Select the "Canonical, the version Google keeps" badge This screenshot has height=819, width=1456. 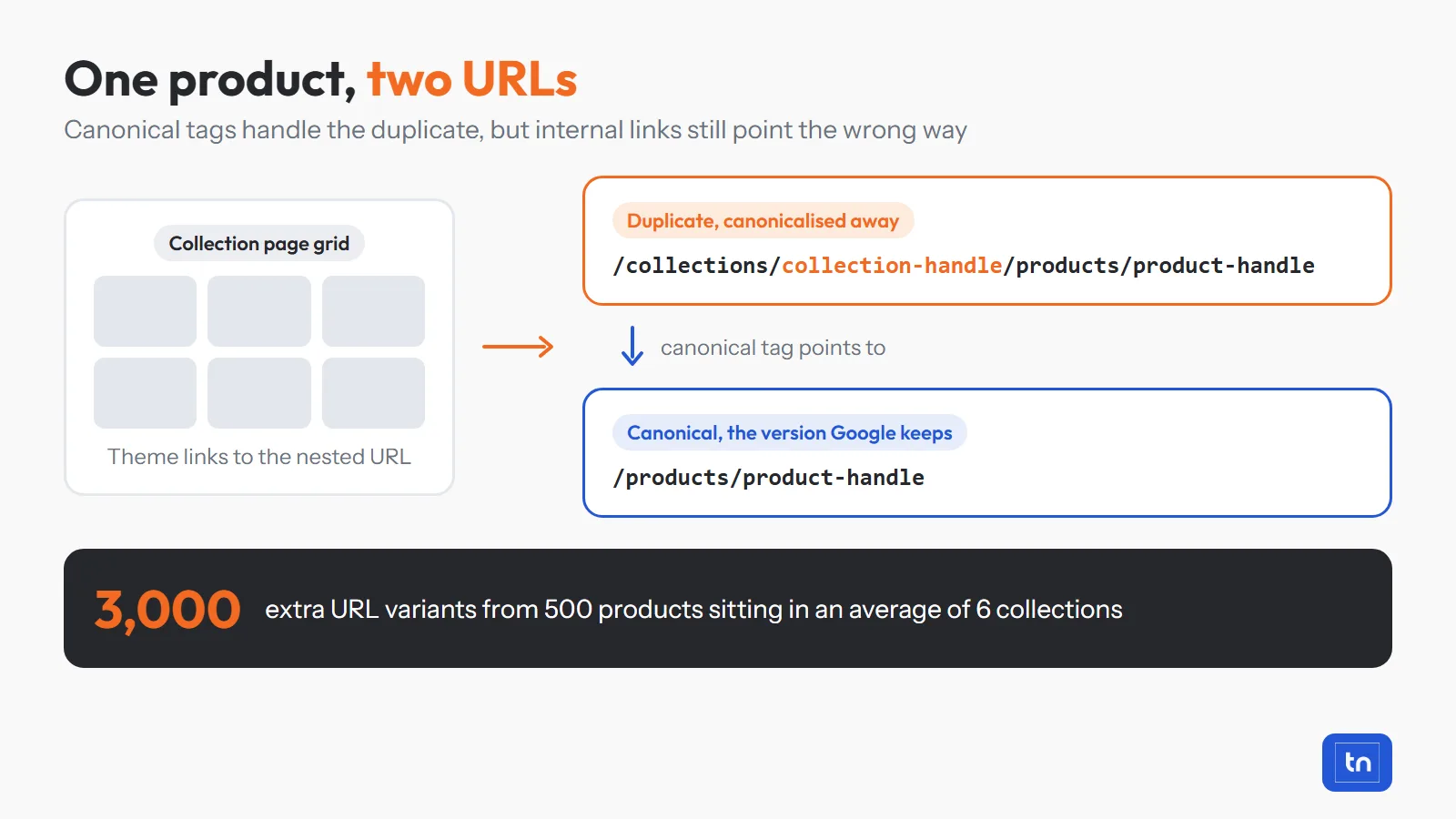pyautogui.click(x=790, y=432)
